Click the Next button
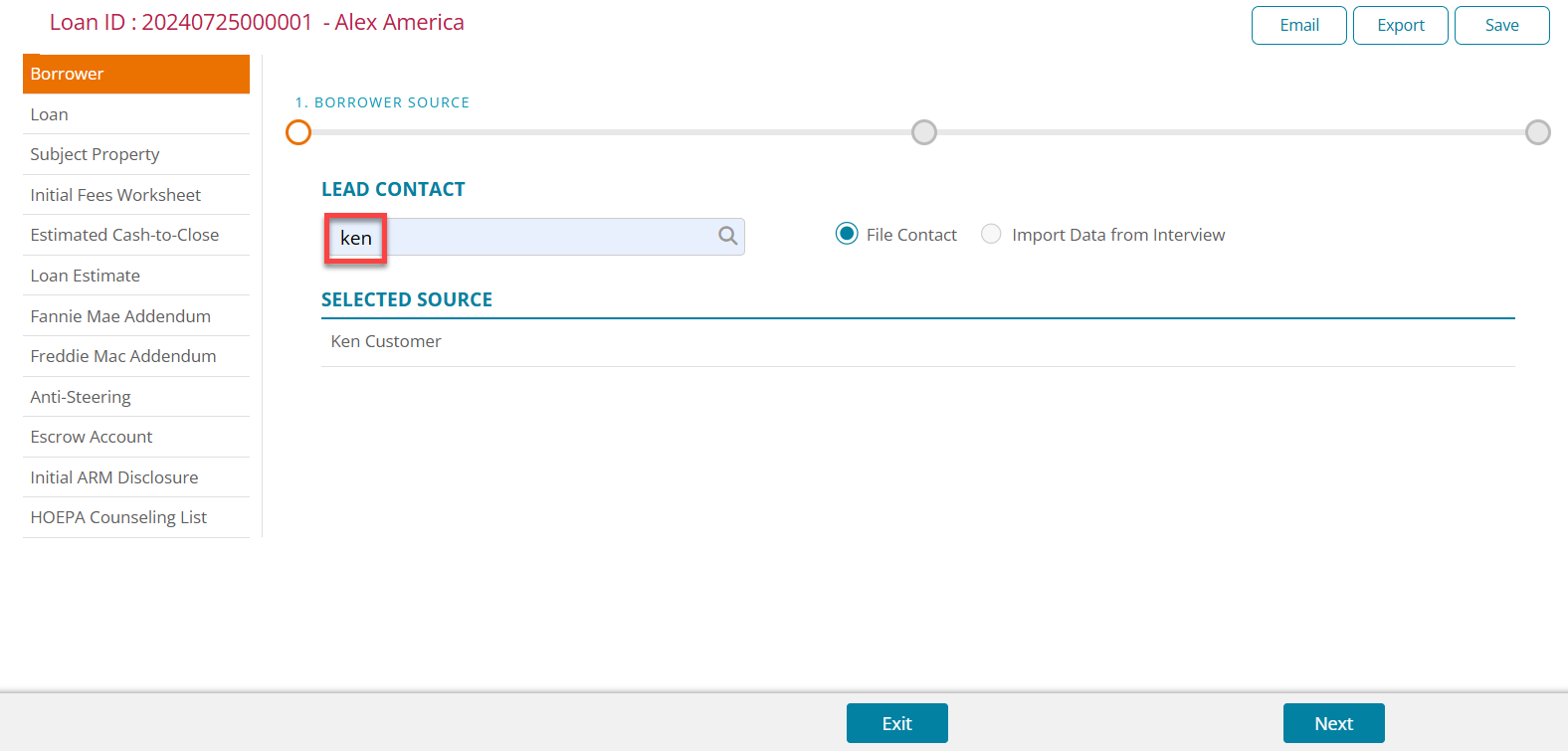This screenshot has width=1568, height=751. pyautogui.click(x=1333, y=723)
